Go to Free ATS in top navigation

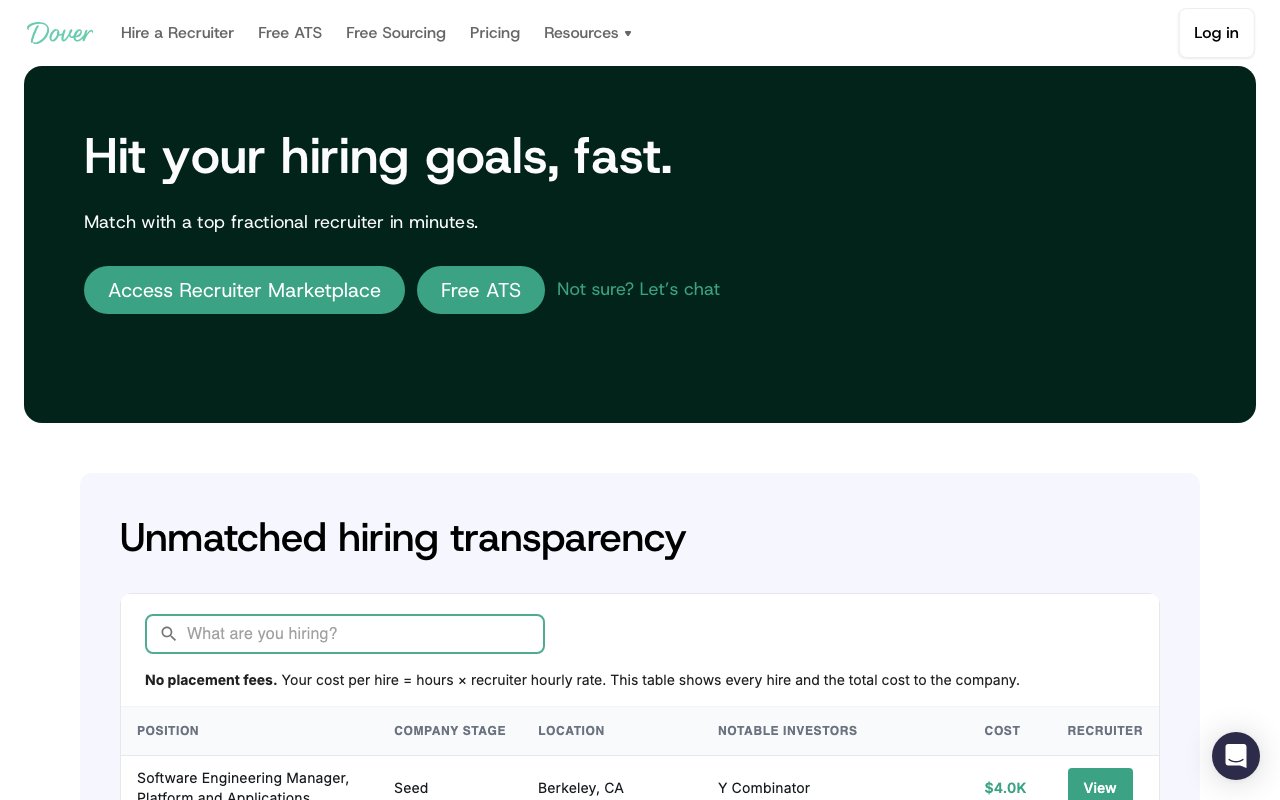(290, 33)
